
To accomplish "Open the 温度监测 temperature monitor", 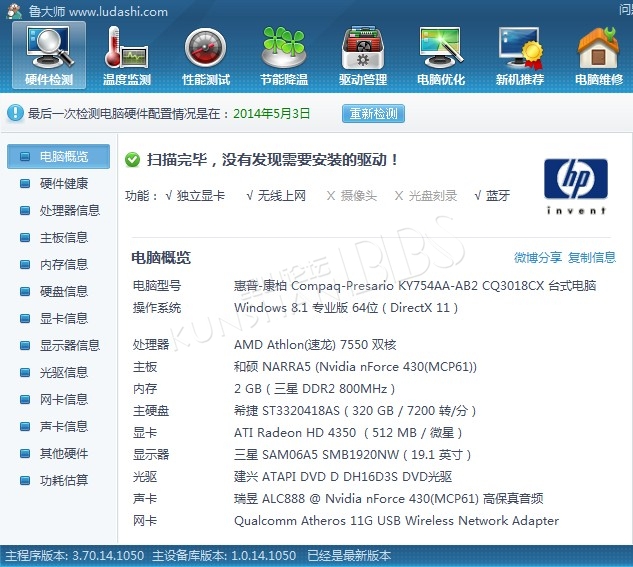I will pyautogui.click(x=127, y=56).
